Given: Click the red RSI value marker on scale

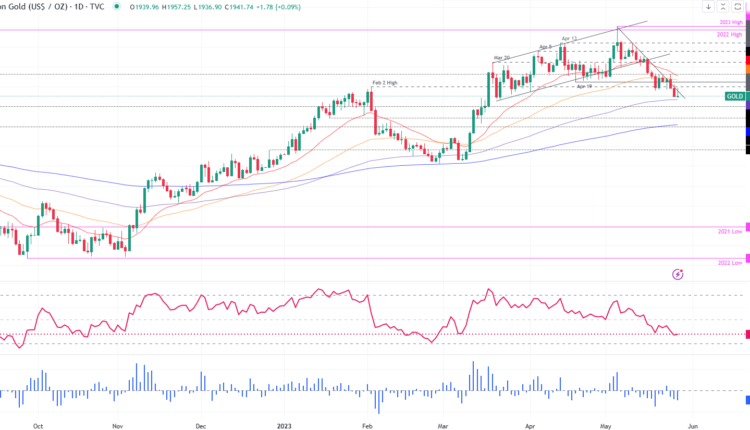Looking at the screenshot, I should [x=747, y=334].
